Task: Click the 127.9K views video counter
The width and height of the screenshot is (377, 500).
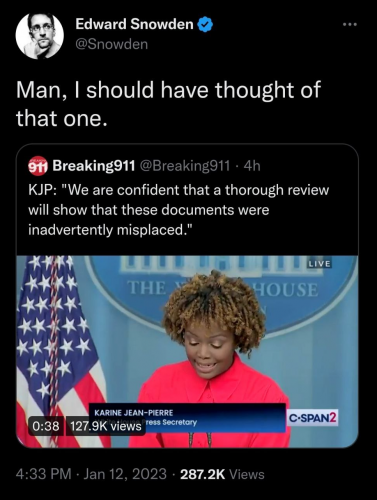Action: [x=106, y=426]
